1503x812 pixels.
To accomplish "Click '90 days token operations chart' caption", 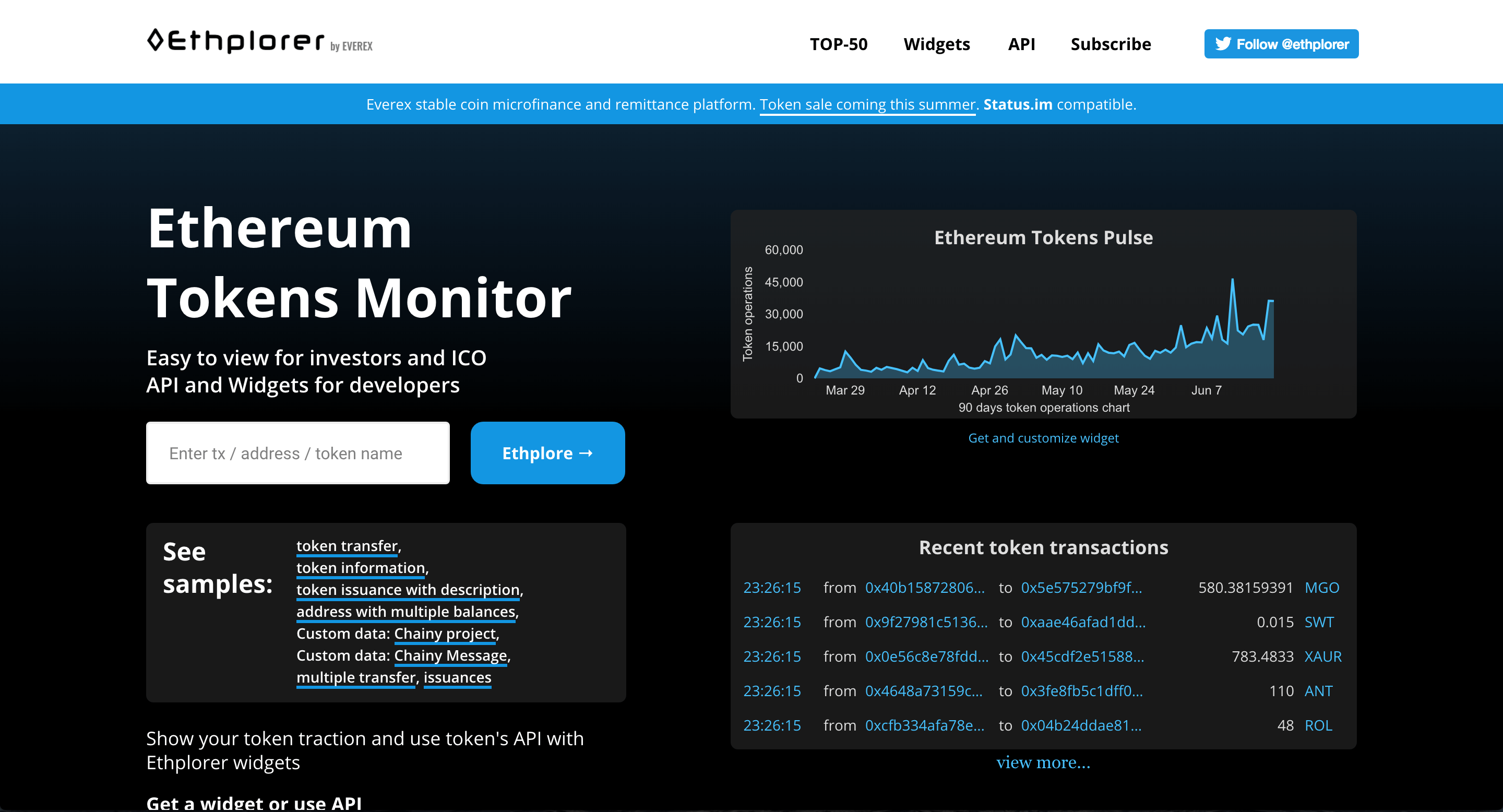I will 1044,407.
